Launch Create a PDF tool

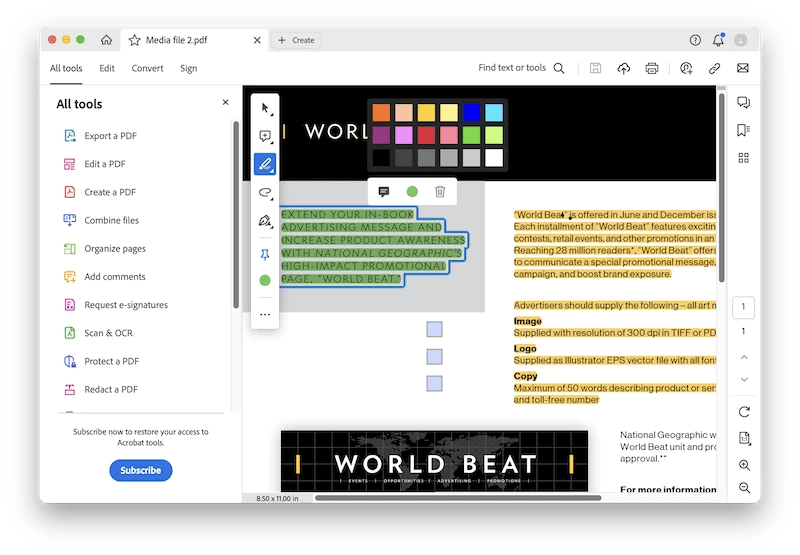[100, 192]
